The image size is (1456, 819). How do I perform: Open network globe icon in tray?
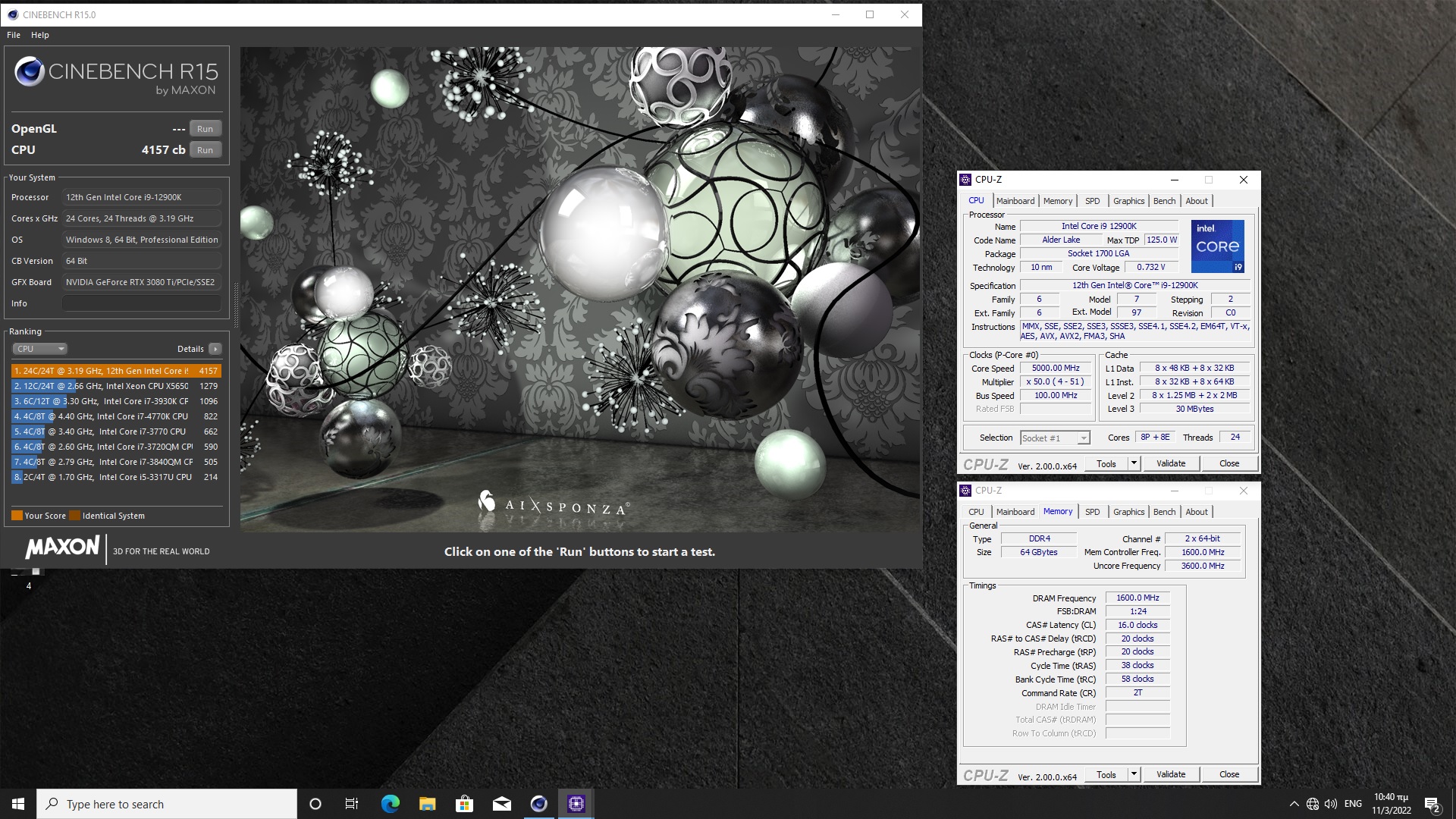(x=1313, y=804)
